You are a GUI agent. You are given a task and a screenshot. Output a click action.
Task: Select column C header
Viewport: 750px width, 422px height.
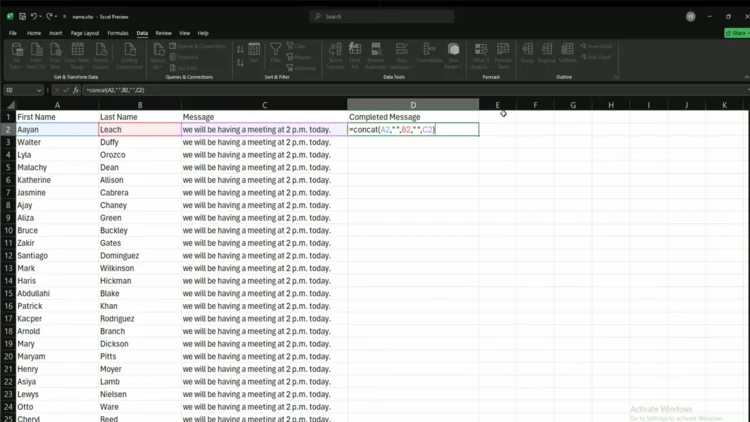[265, 105]
